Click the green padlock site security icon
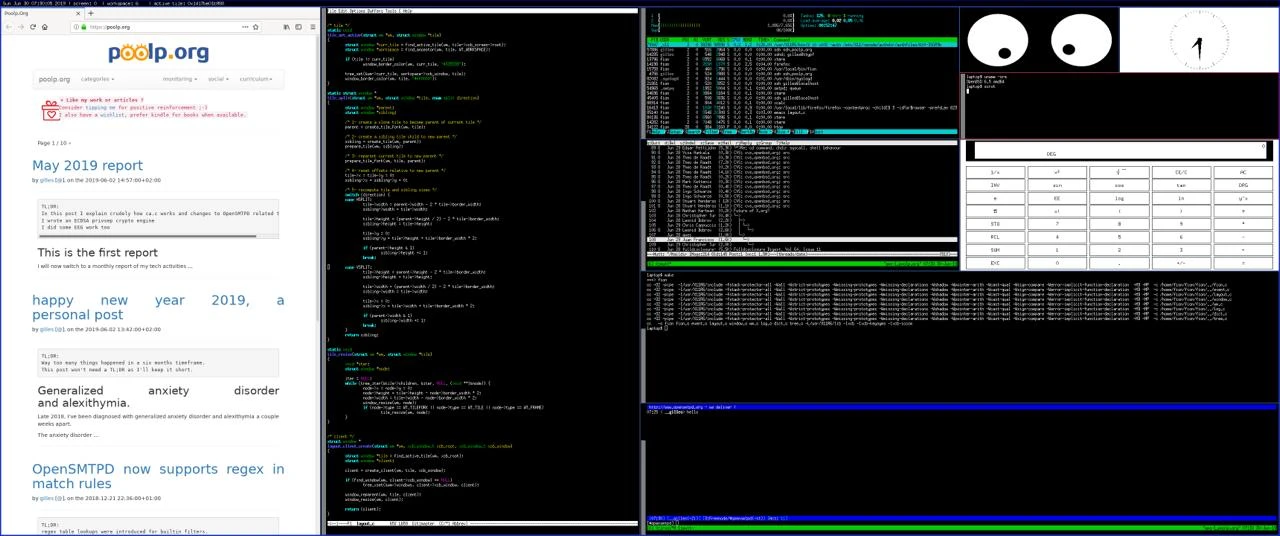 point(84,27)
